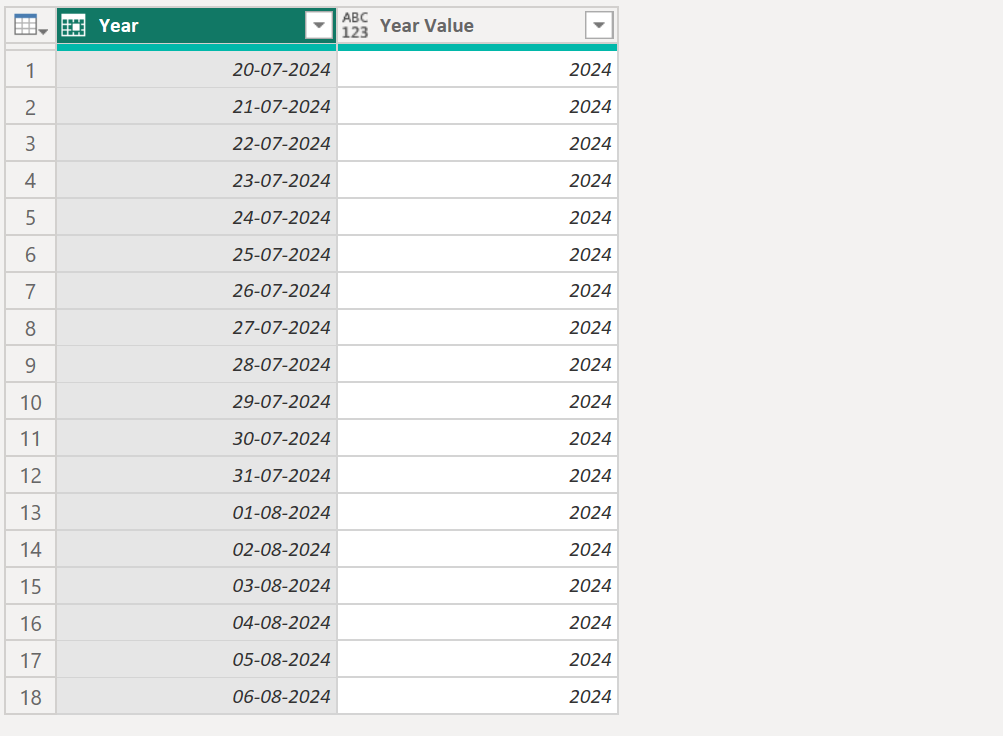This screenshot has width=1003, height=736.
Task: Click row number 1 to select the row
Action: pos(30,69)
